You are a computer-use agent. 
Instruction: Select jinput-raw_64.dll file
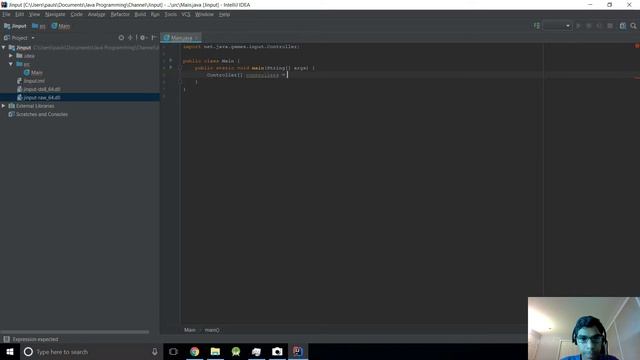pyautogui.click(x=39, y=98)
